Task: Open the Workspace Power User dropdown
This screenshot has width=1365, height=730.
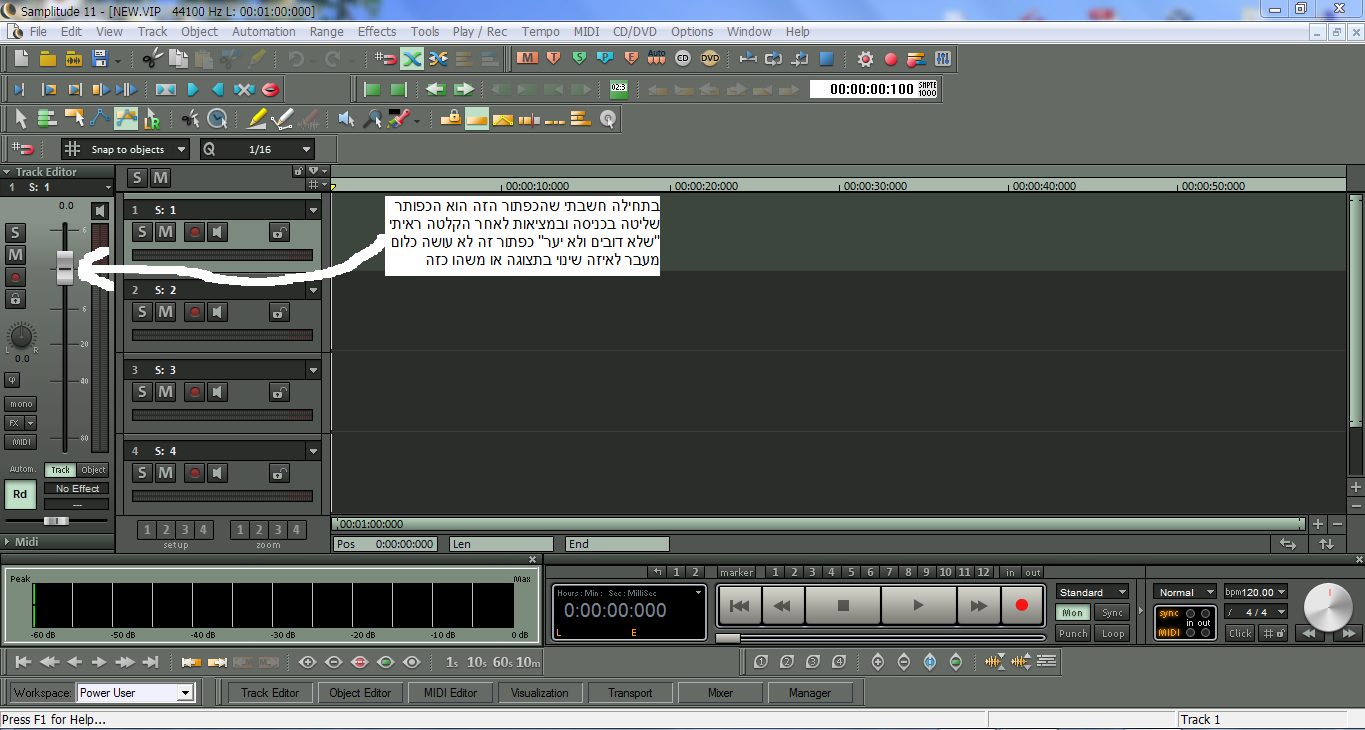Action: (135, 692)
